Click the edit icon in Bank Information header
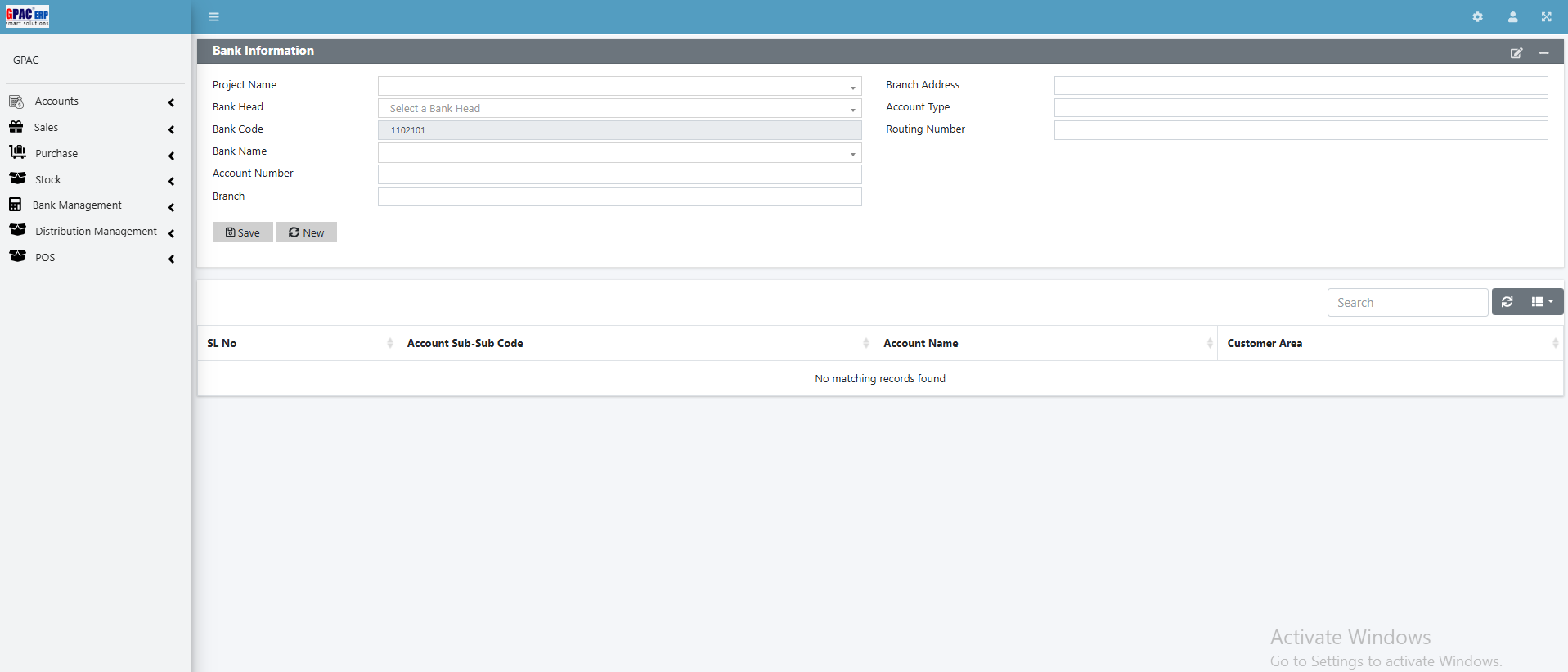1568x672 pixels. (1516, 53)
